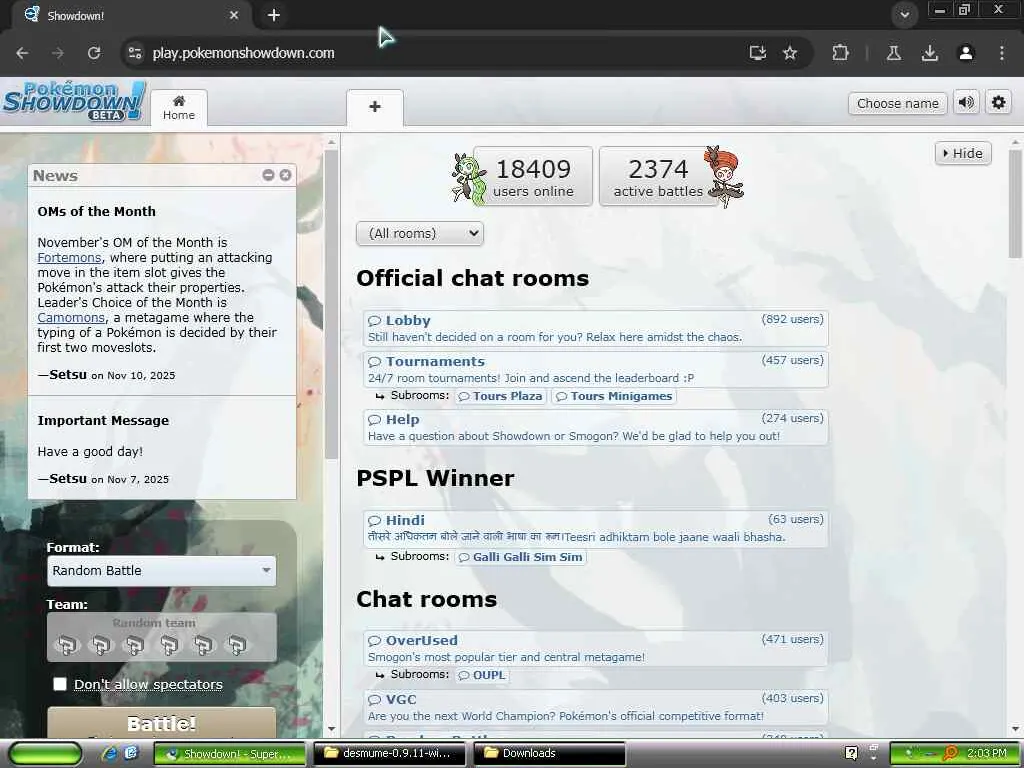Toggle Don't allow spectators checkbox
The width and height of the screenshot is (1024, 768).
[60, 684]
